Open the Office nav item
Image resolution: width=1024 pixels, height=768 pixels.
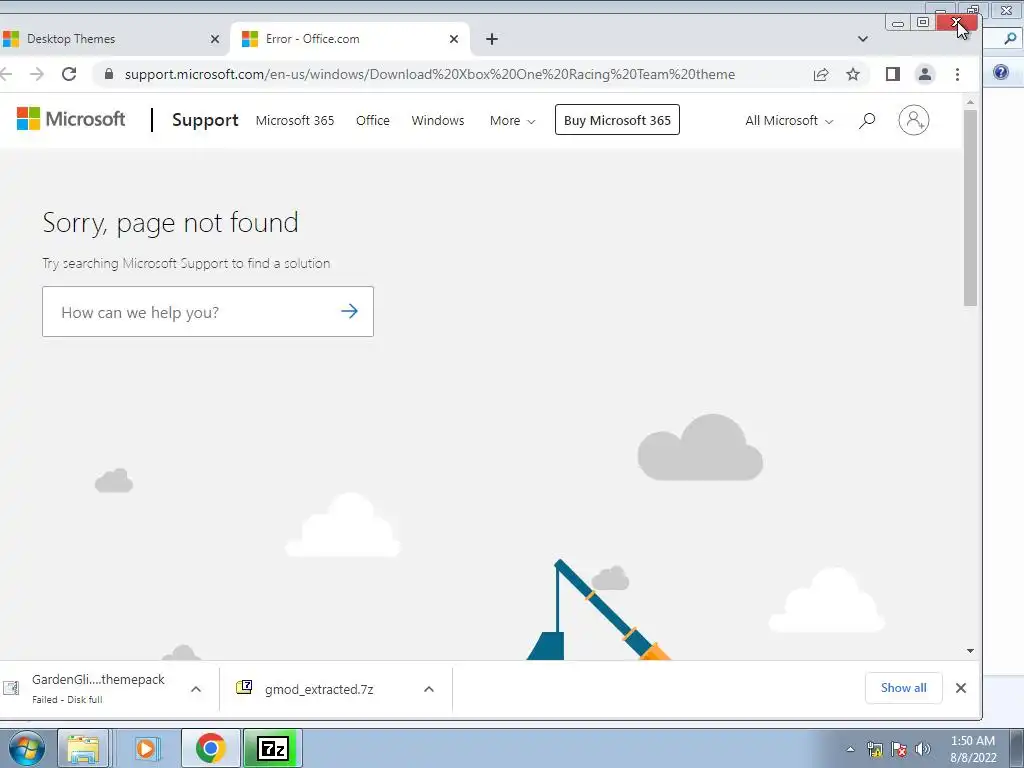coord(372,120)
